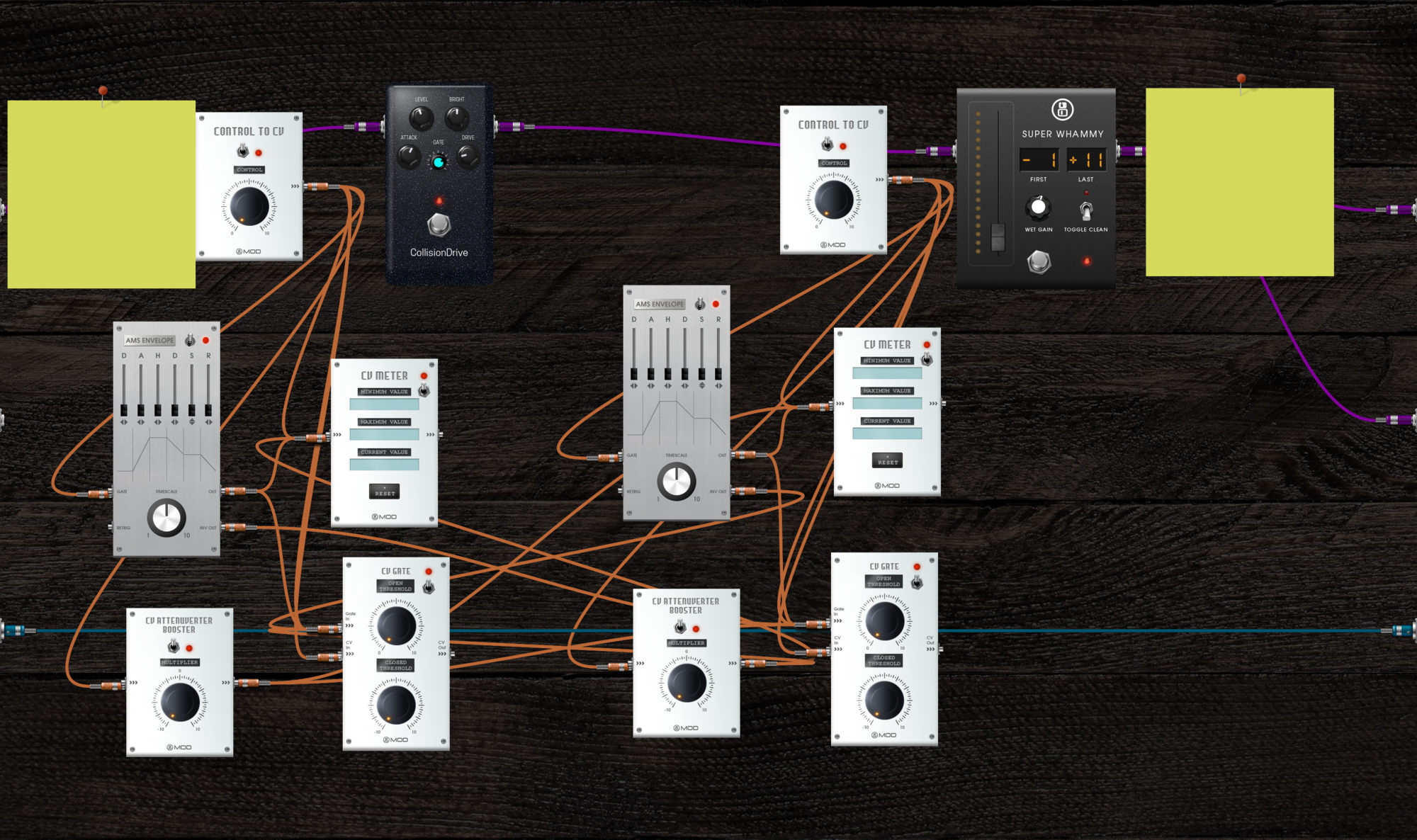Screen dimensions: 1417x840
Task: Click the Super Whammy FIRST value display
Action: click(x=1039, y=160)
